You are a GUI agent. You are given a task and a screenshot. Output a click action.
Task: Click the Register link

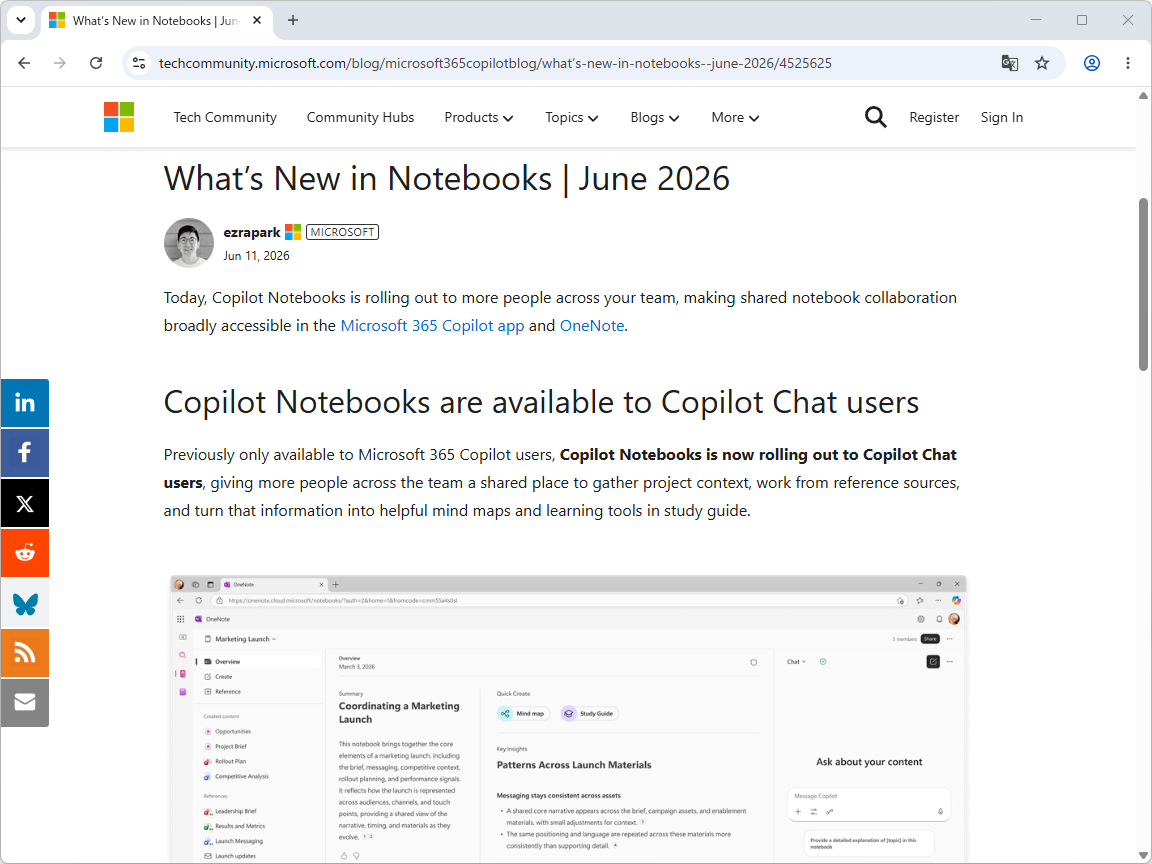tap(934, 118)
